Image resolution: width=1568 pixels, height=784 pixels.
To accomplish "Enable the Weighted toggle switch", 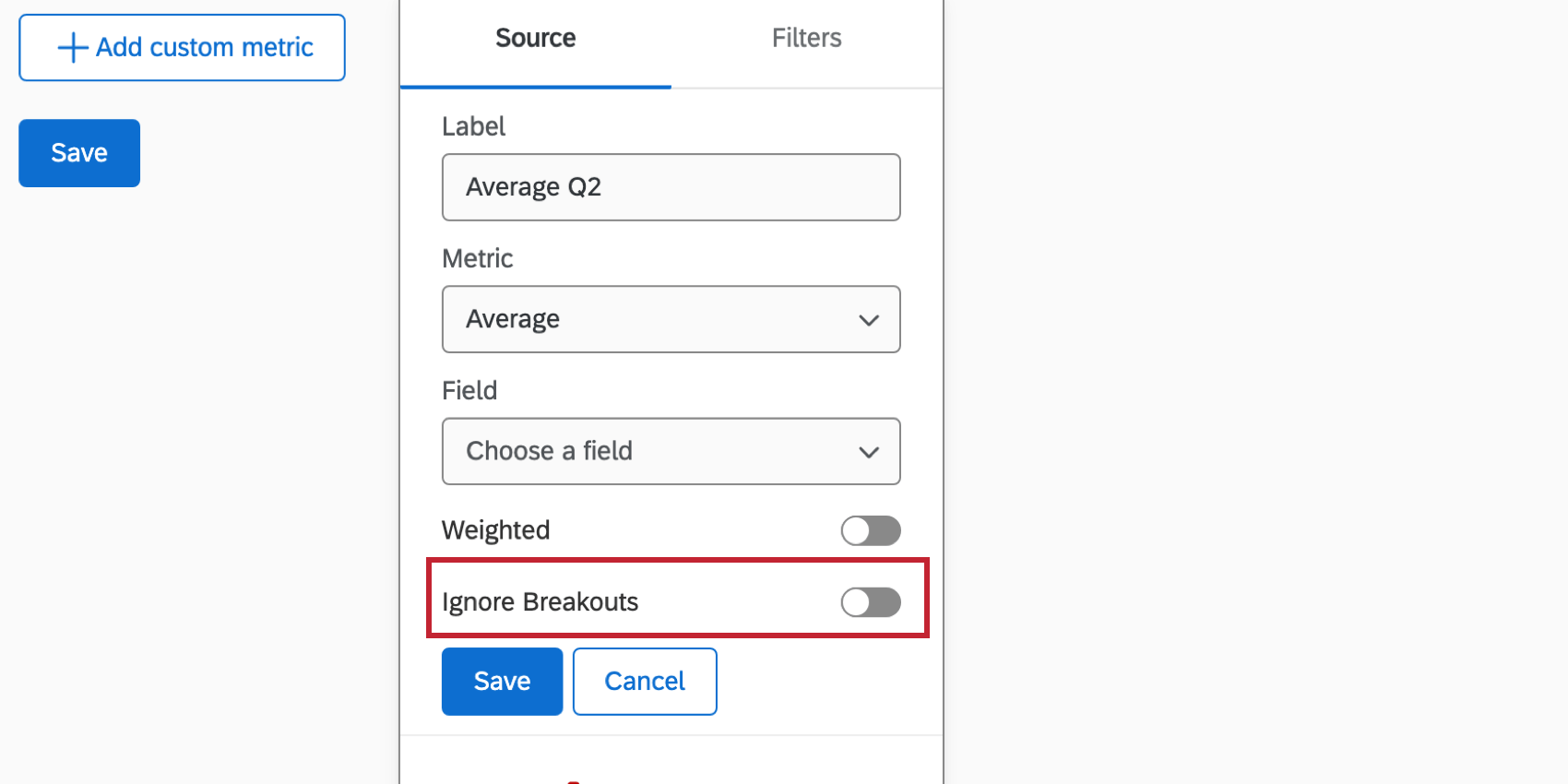I will tap(871, 530).
